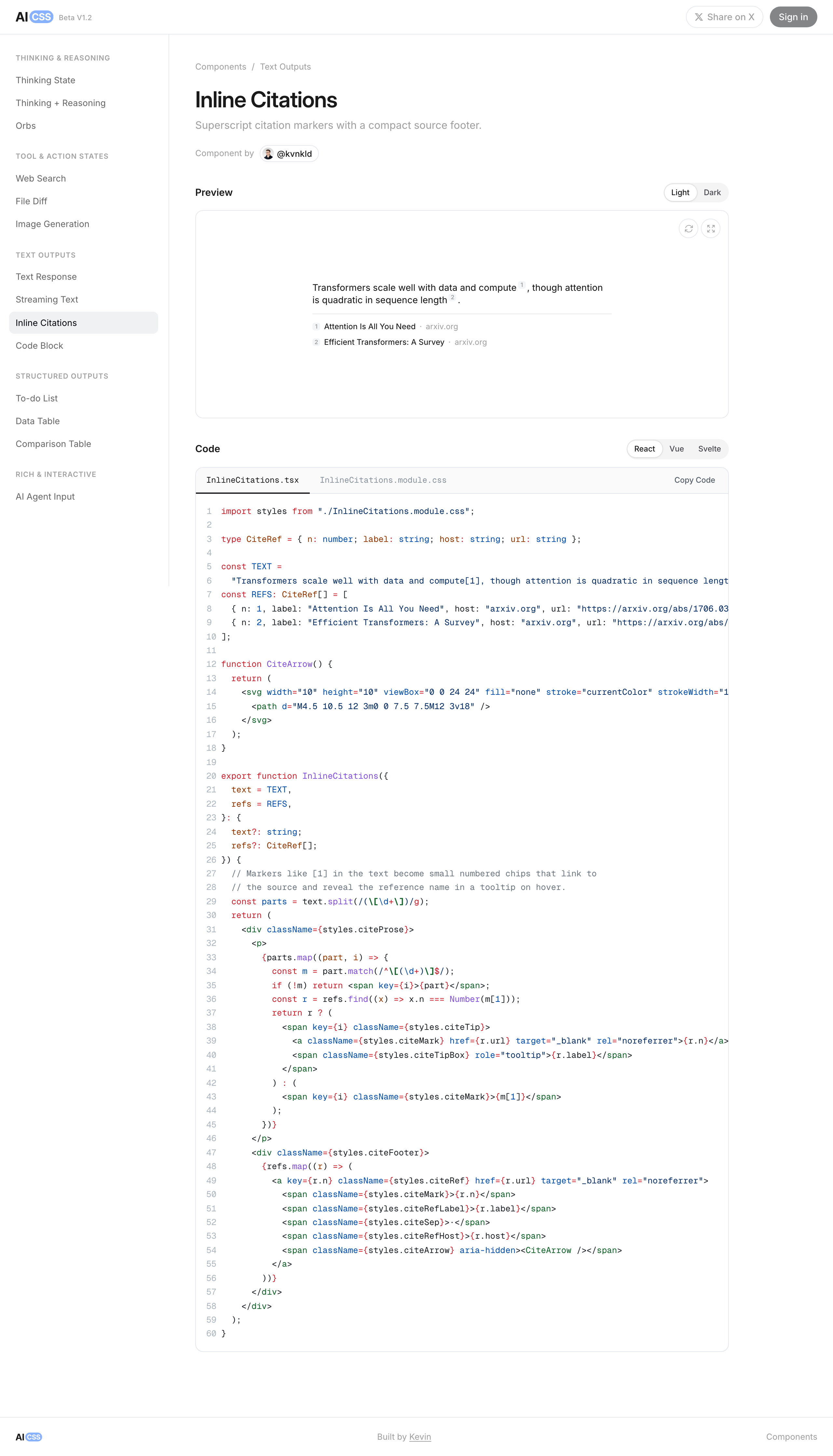Click the Sign in button
The width and height of the screenshot is (833, 1456).
pyautogui.click(x=793, y=17)
